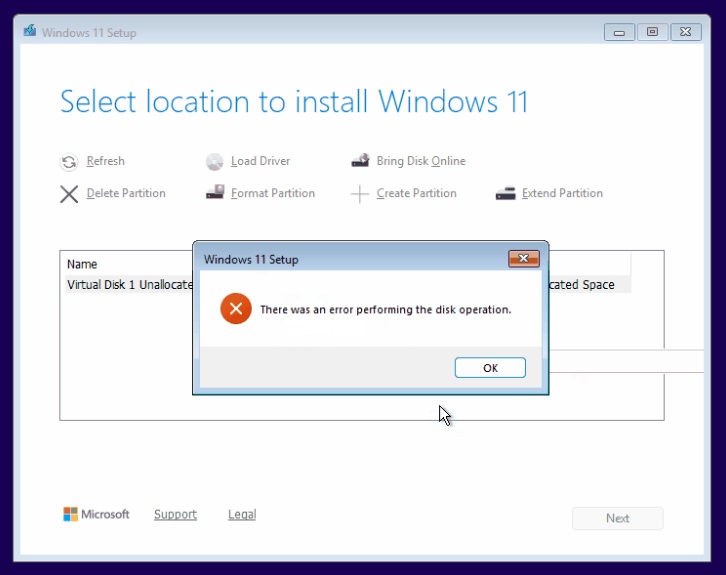The width and height of the screenshot is (726, 575).
Task: Click the error message text in the dialog
Action: click(386, 310)
